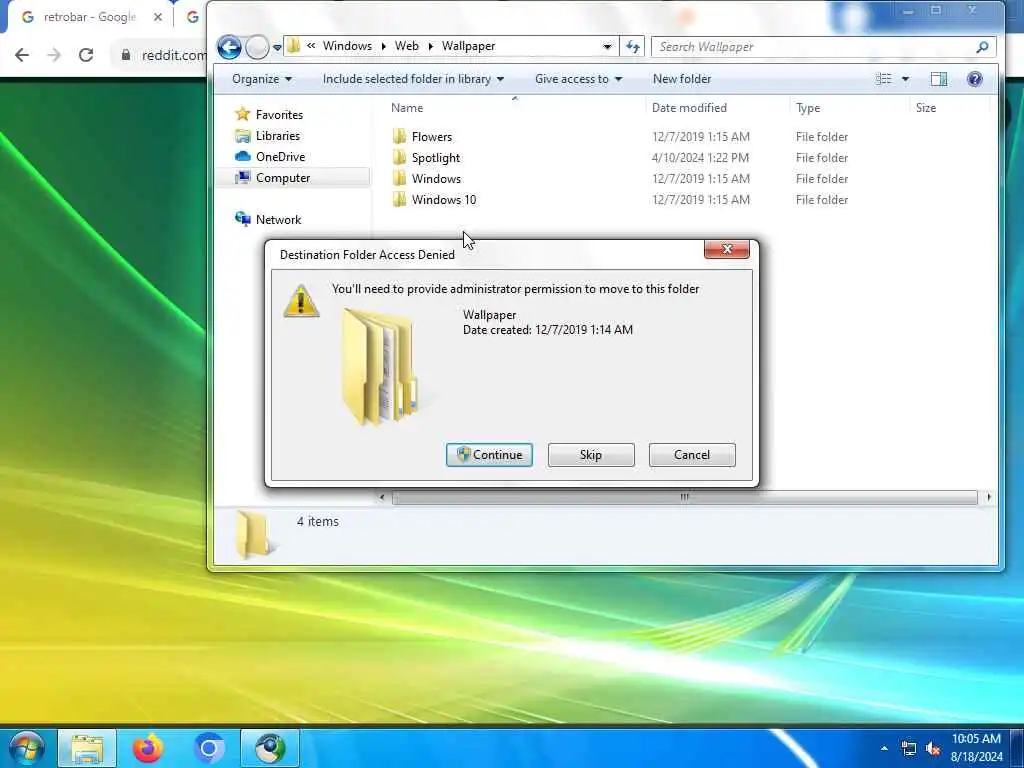1024x768 pixels.
Task: Toggle the preview pane icon
Action: click(938, 79)
